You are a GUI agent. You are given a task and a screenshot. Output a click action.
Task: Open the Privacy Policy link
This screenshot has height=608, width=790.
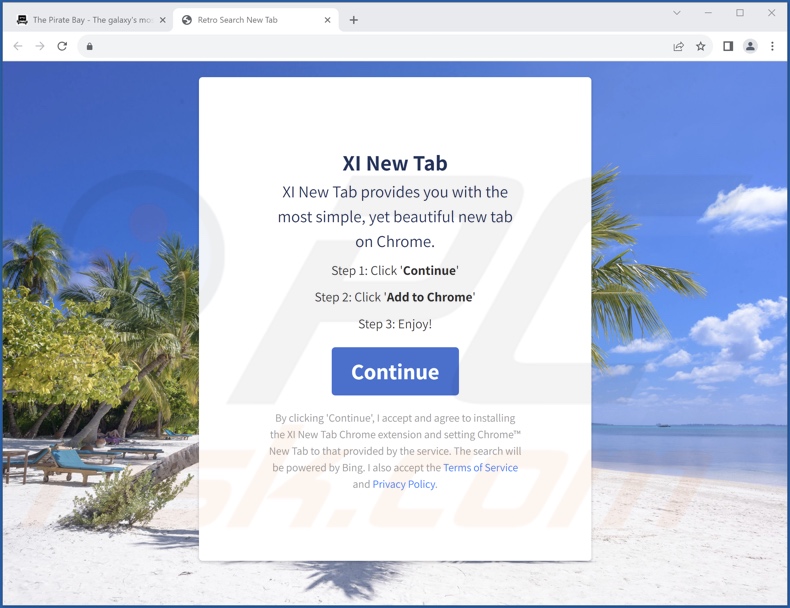pyautogui.click(x=405, y=484)
